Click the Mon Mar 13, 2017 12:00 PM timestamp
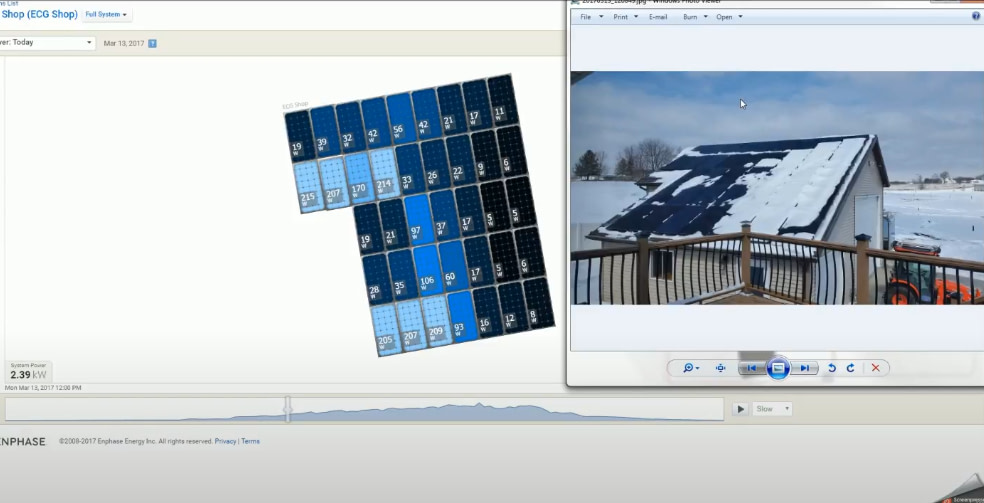This screenshot has width=984, height=503. (43, 388)
